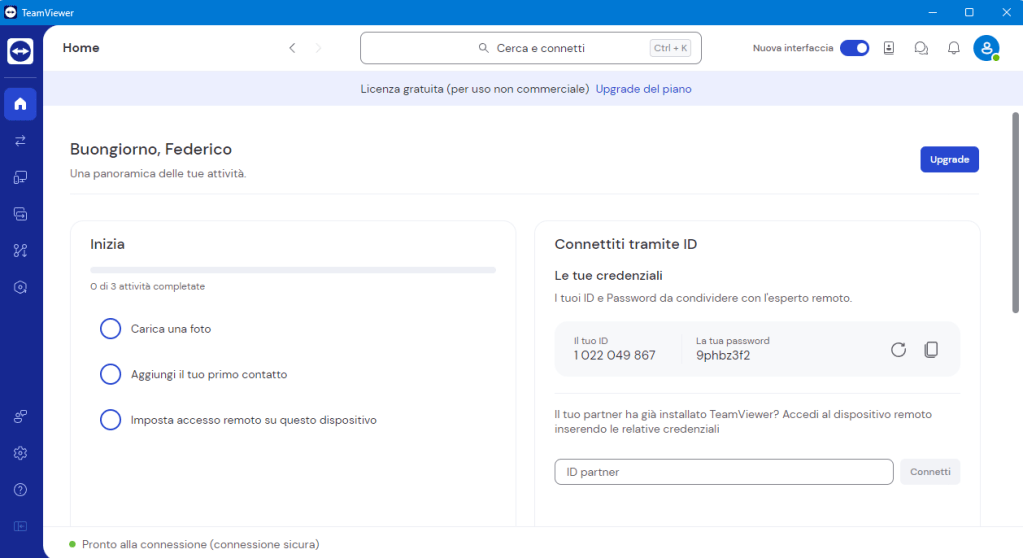
Task: Go back with the left arrow
Action: [292, 48]
